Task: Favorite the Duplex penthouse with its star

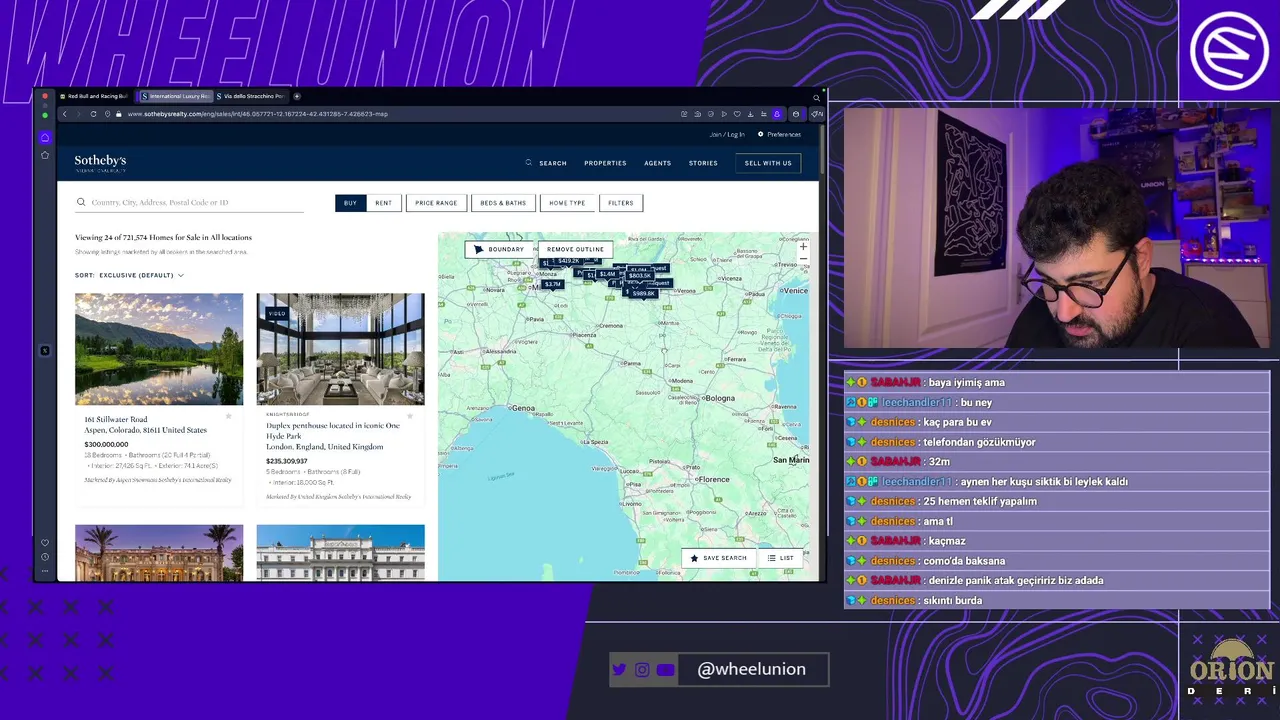Action: pyautogui.click(x=410, y=416)
